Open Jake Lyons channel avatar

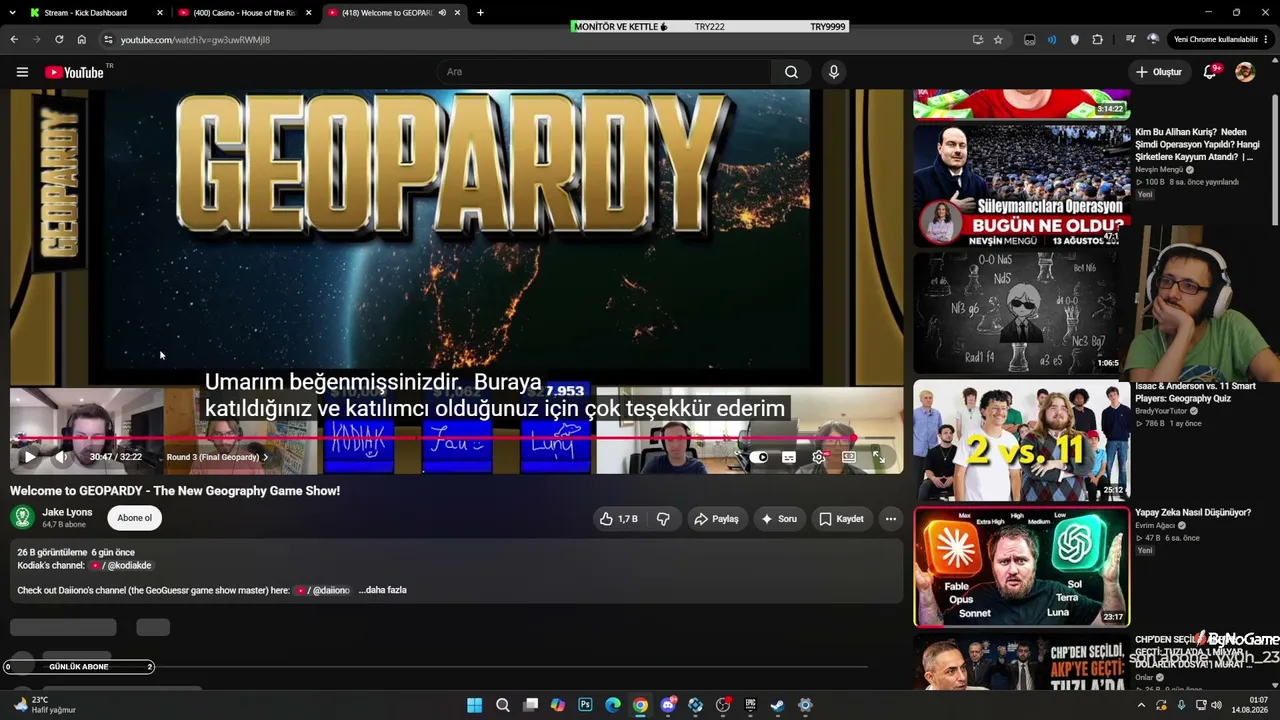coord(22,518)
